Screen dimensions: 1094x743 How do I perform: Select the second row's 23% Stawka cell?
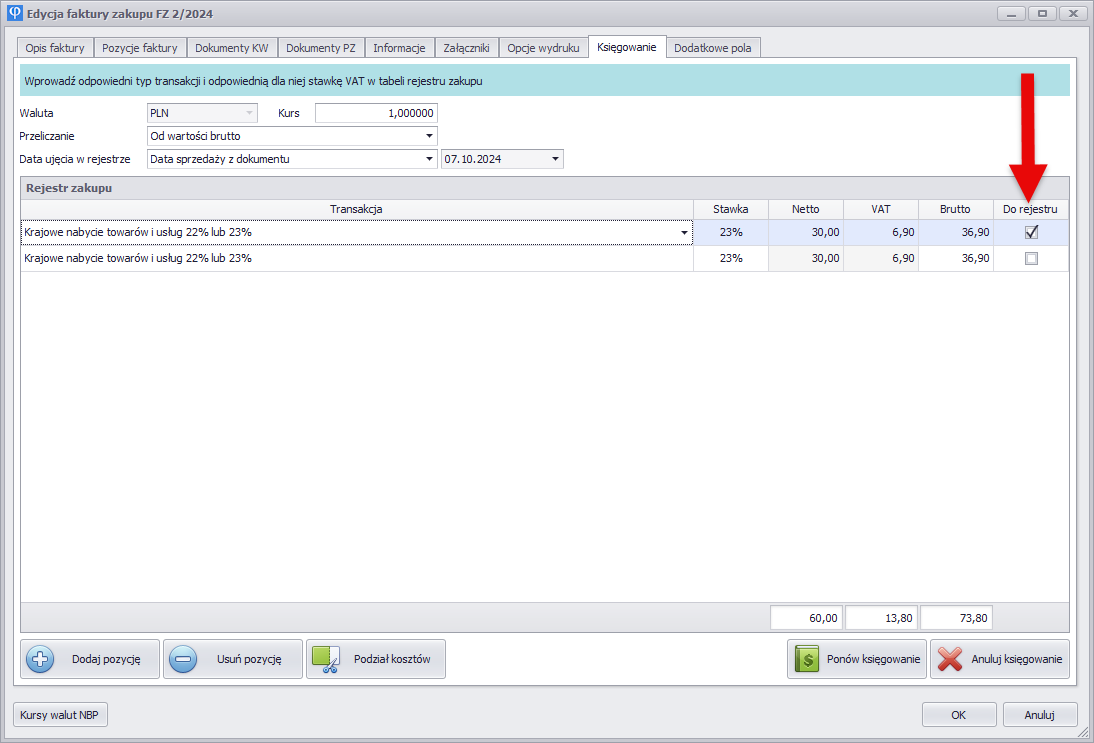pyautogui.click(x=731, y=258)
